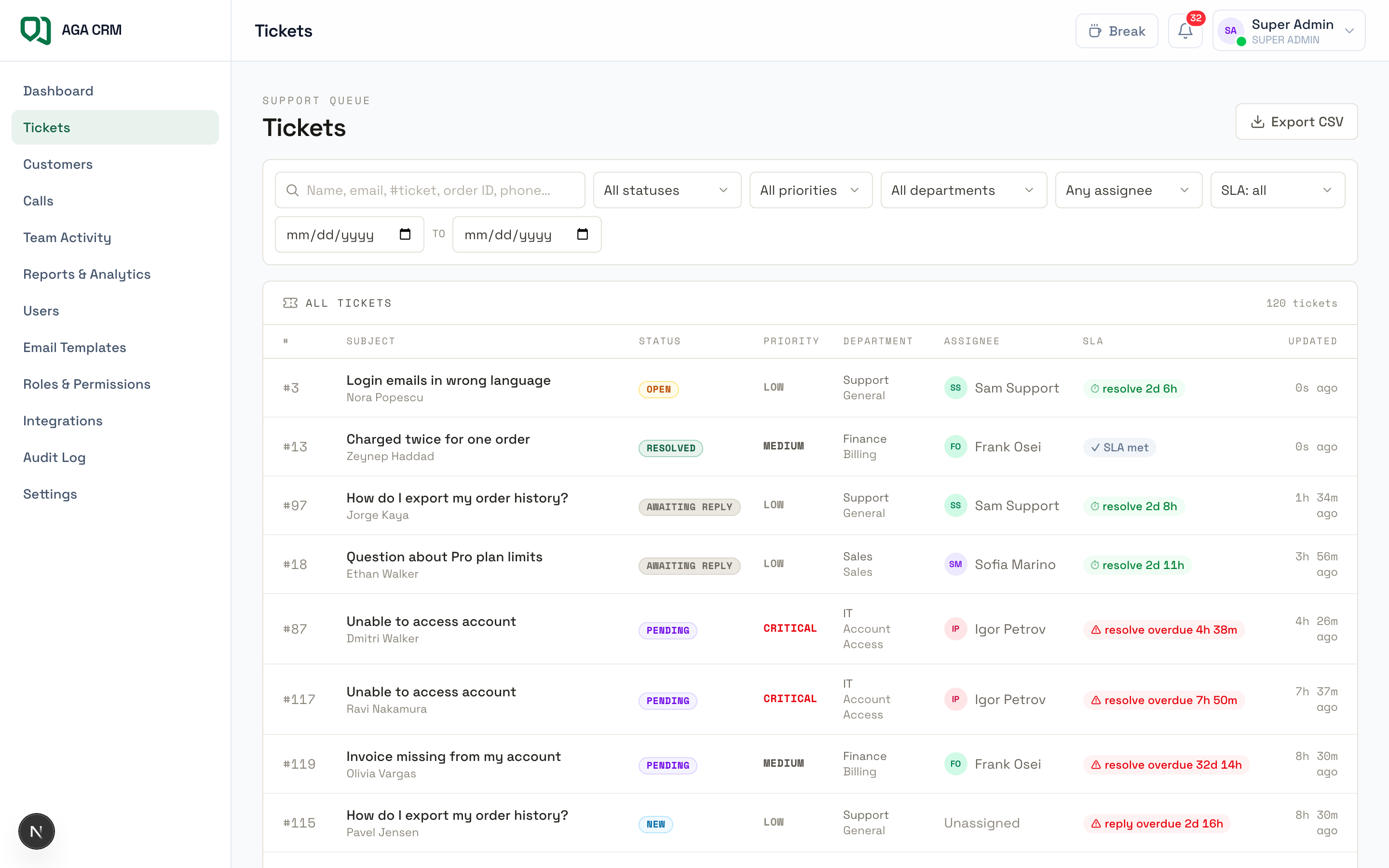The width and height of the screenshot is (1389, 868).
Task: Click the 32 notification count badge
Action: pyautogui.click(x=1196, y=18)
